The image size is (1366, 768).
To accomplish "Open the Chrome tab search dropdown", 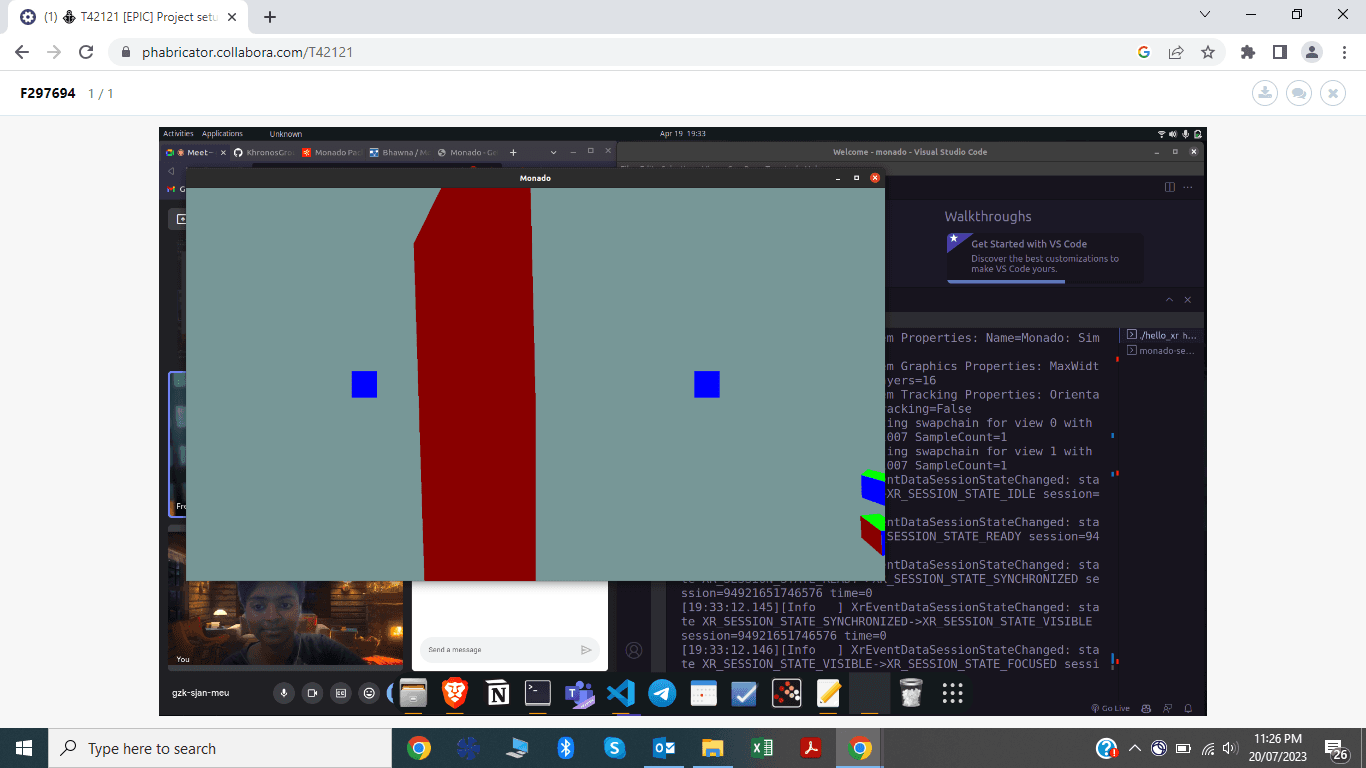I will [1205, 14].
